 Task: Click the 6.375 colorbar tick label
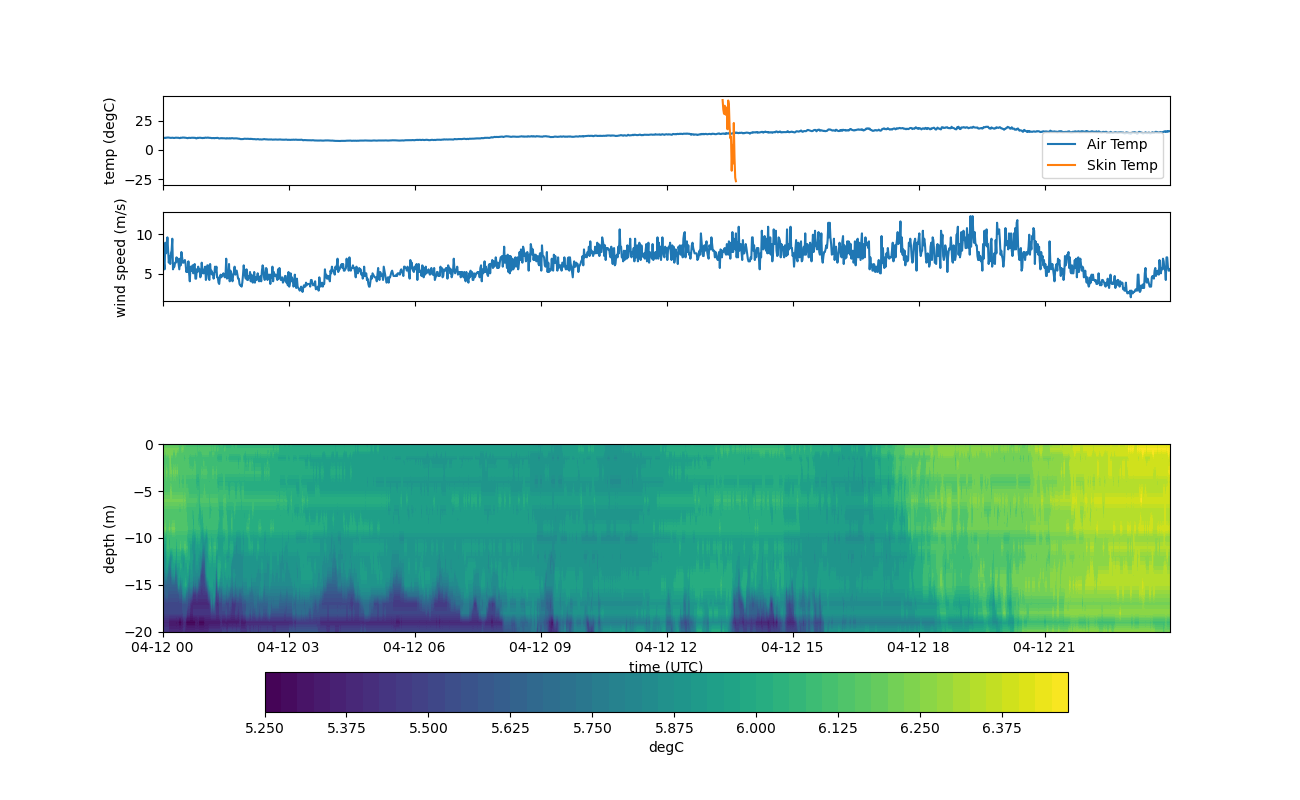point(1002,728)
